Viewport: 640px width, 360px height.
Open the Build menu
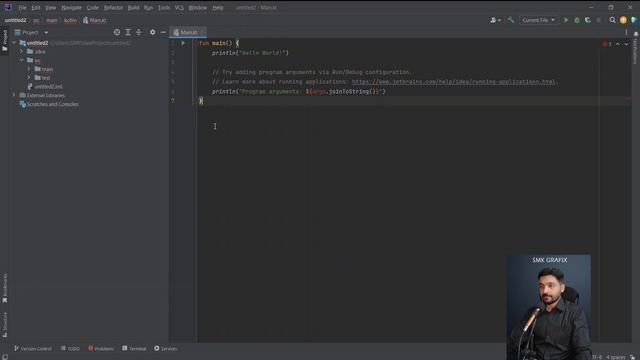(x=133, y=7)
